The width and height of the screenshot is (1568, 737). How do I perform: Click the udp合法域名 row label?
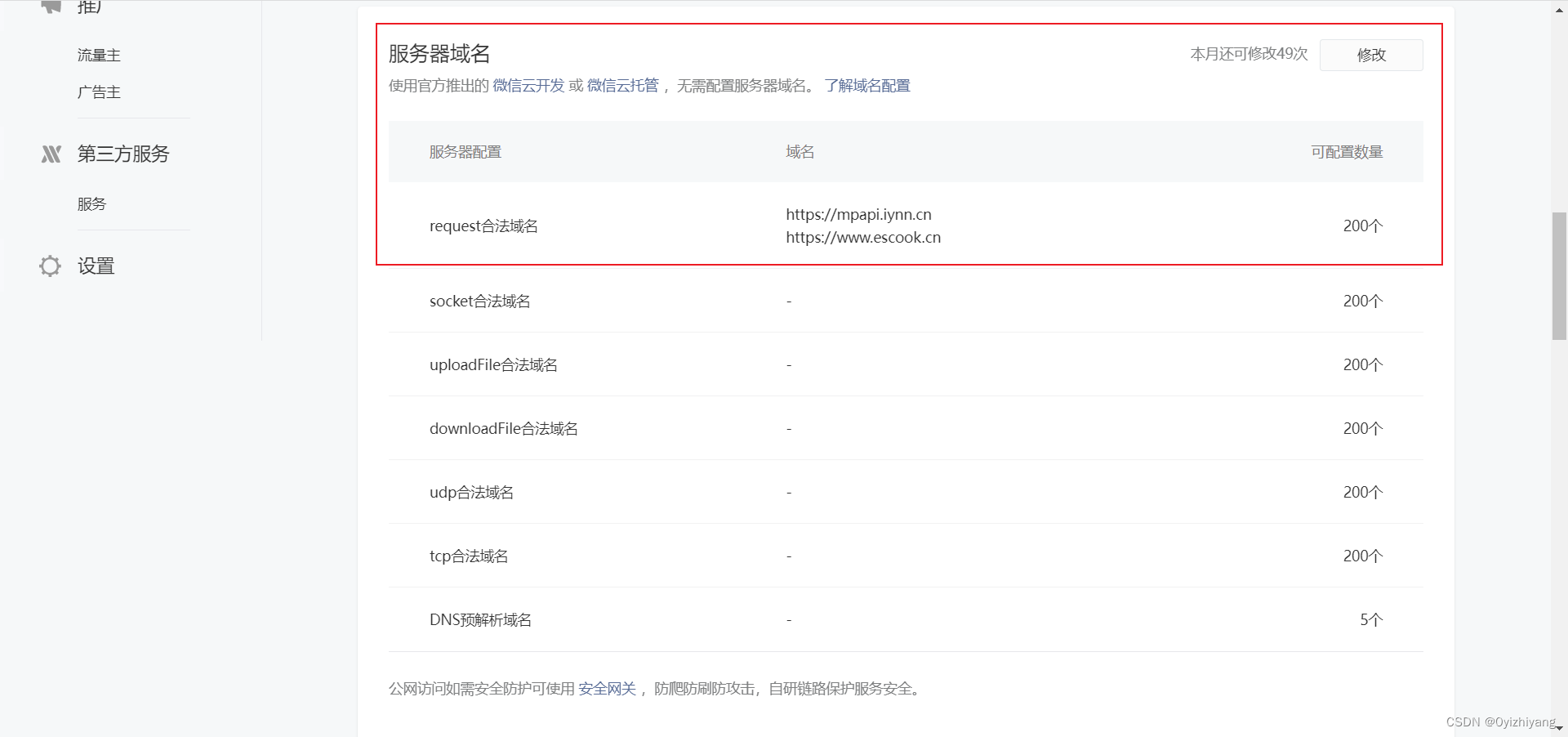click(471, 493)
